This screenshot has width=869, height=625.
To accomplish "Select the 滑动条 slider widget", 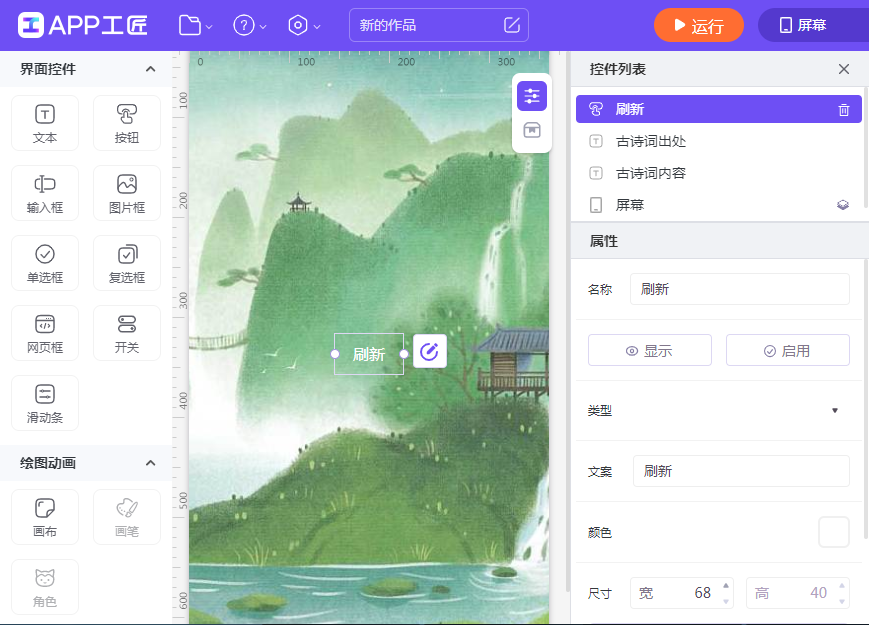I will [x=45, y=403].
